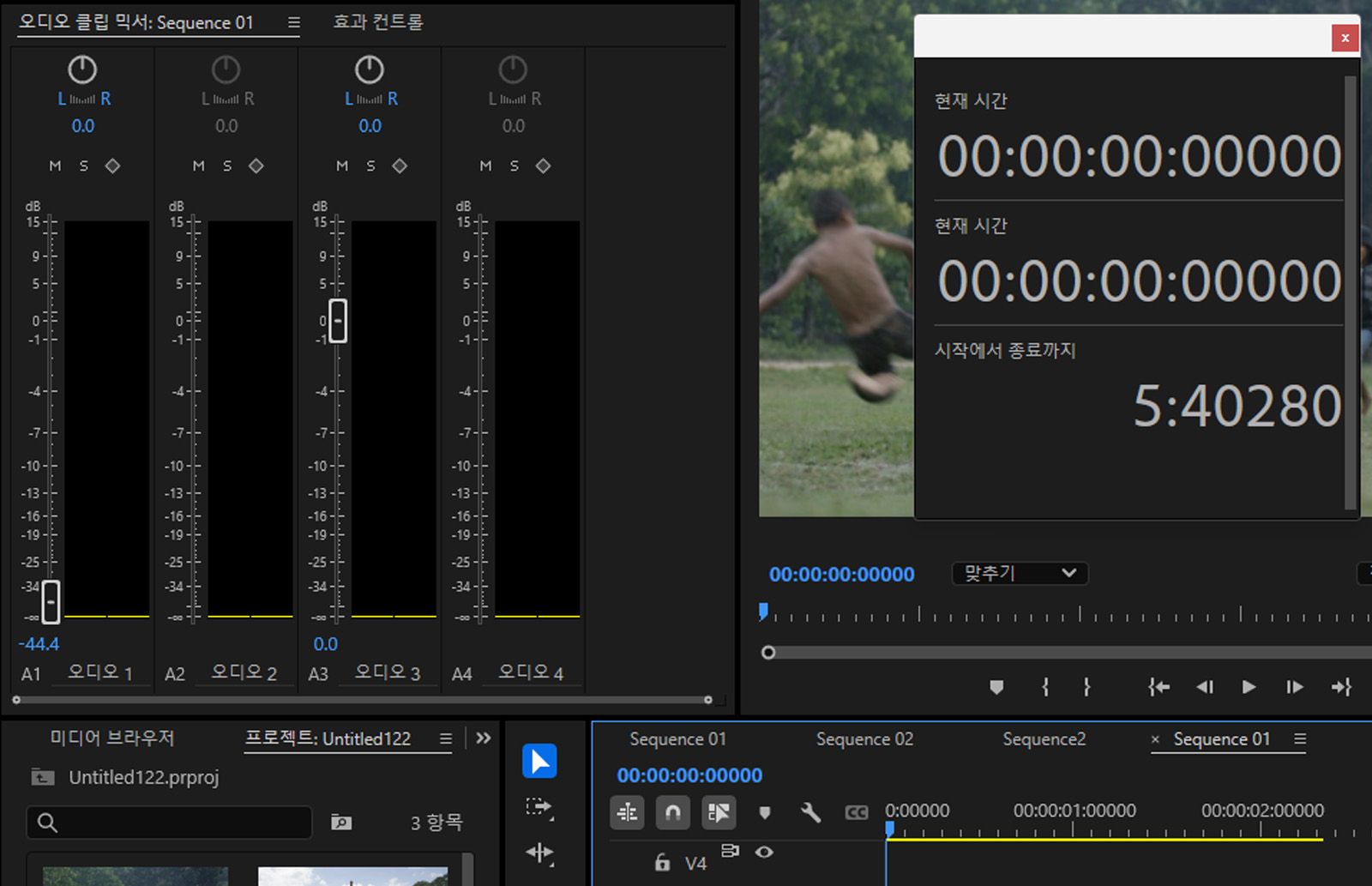Screen dimensions: 1372x886
Task: Click the project search input field
Action: pyautogui.click(x=170, y=823)
